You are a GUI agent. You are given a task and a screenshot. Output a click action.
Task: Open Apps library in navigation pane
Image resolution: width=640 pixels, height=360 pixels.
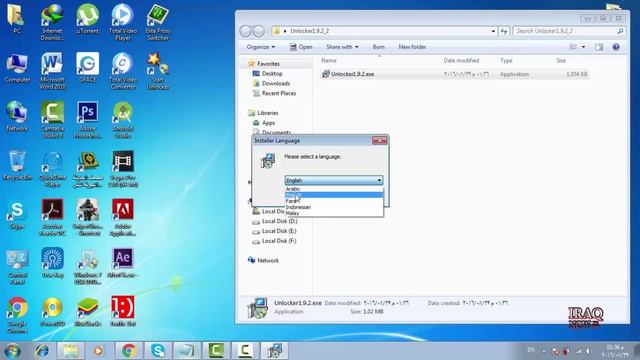pyautogui.click(x=268, y=123)
